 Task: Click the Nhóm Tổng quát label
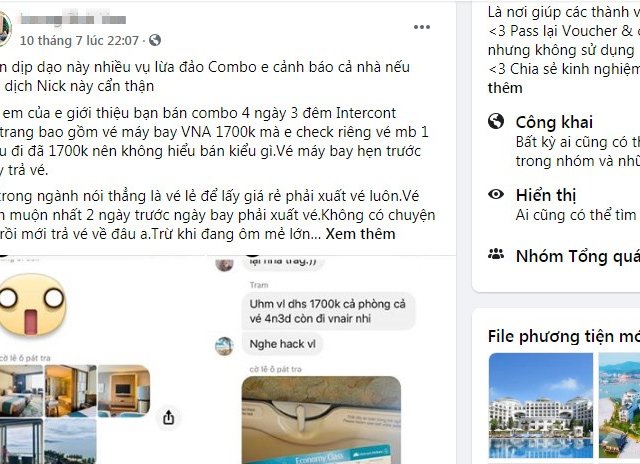(578, 256)
